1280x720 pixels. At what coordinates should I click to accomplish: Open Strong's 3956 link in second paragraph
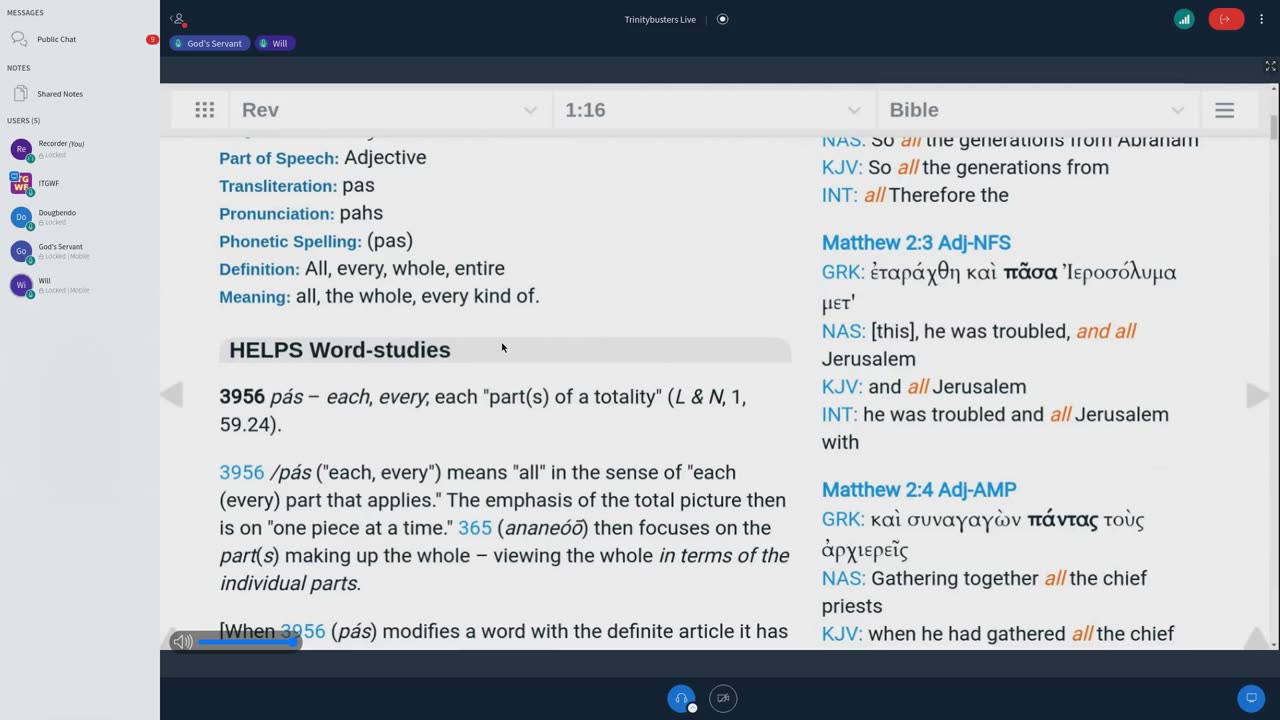point(242,472)
